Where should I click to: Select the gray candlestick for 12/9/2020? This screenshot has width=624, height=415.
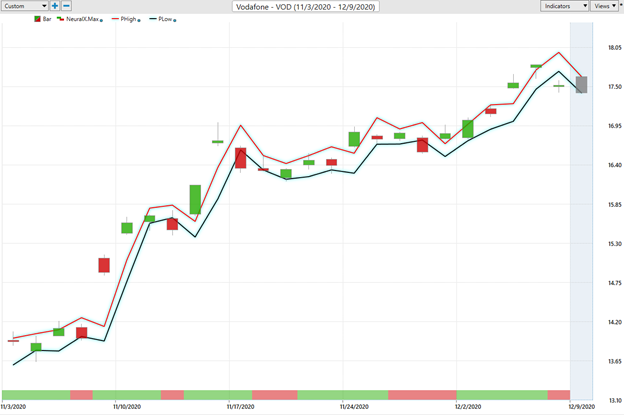tap(581, 85)
